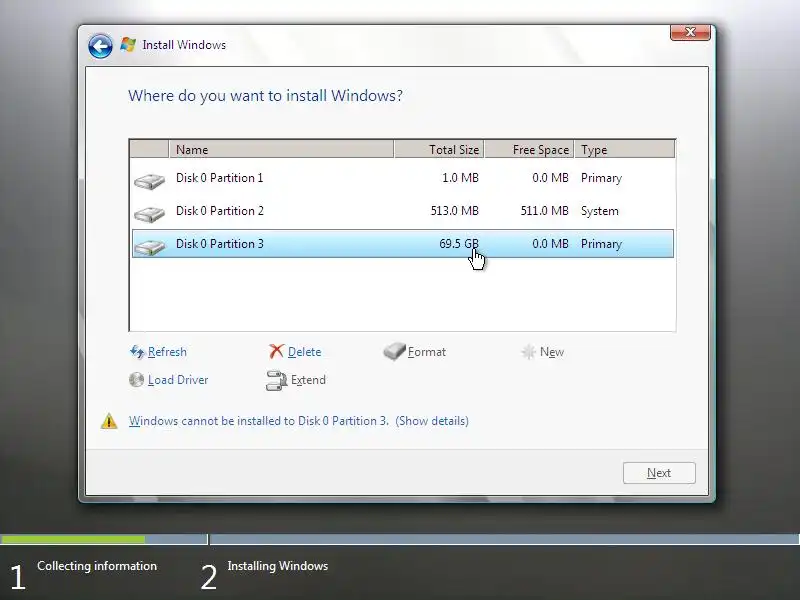Click the drive icon for Disk 0 Partition 2

click(x=149, y=214)
